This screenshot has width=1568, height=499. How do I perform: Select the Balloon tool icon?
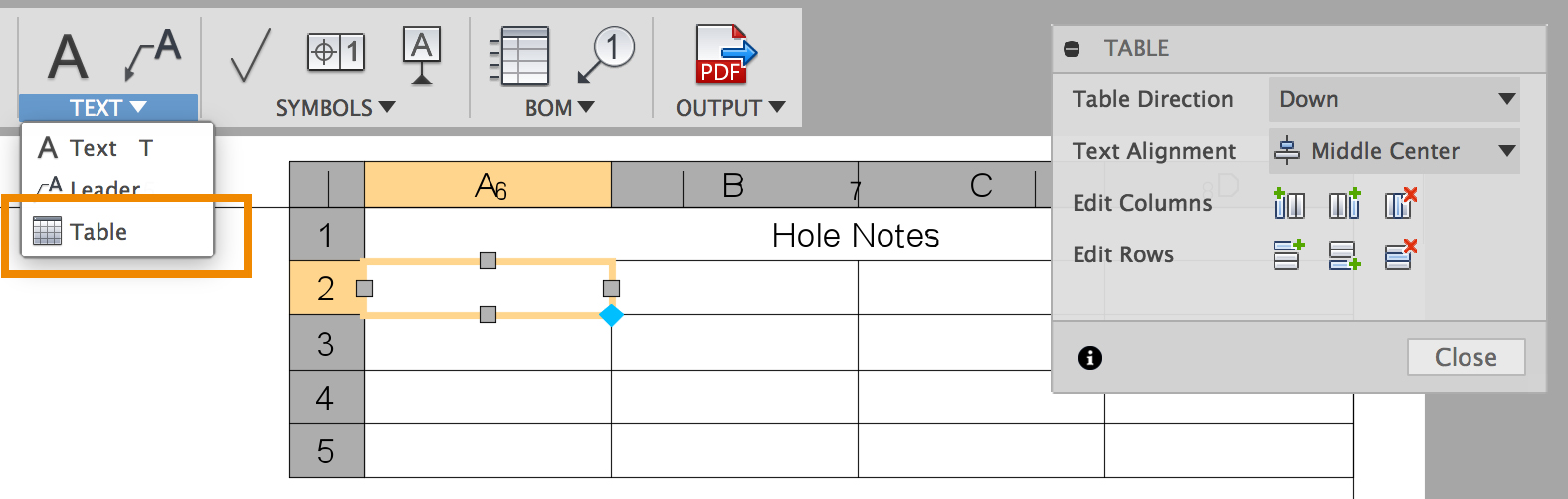(606, 54)
